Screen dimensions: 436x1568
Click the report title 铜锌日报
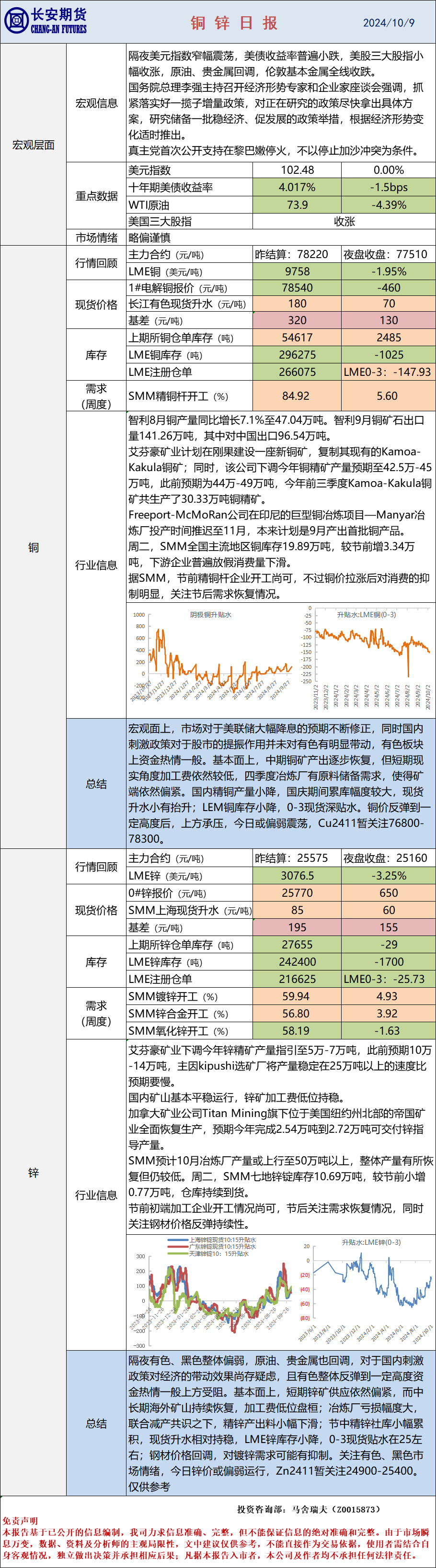(234, 23)
